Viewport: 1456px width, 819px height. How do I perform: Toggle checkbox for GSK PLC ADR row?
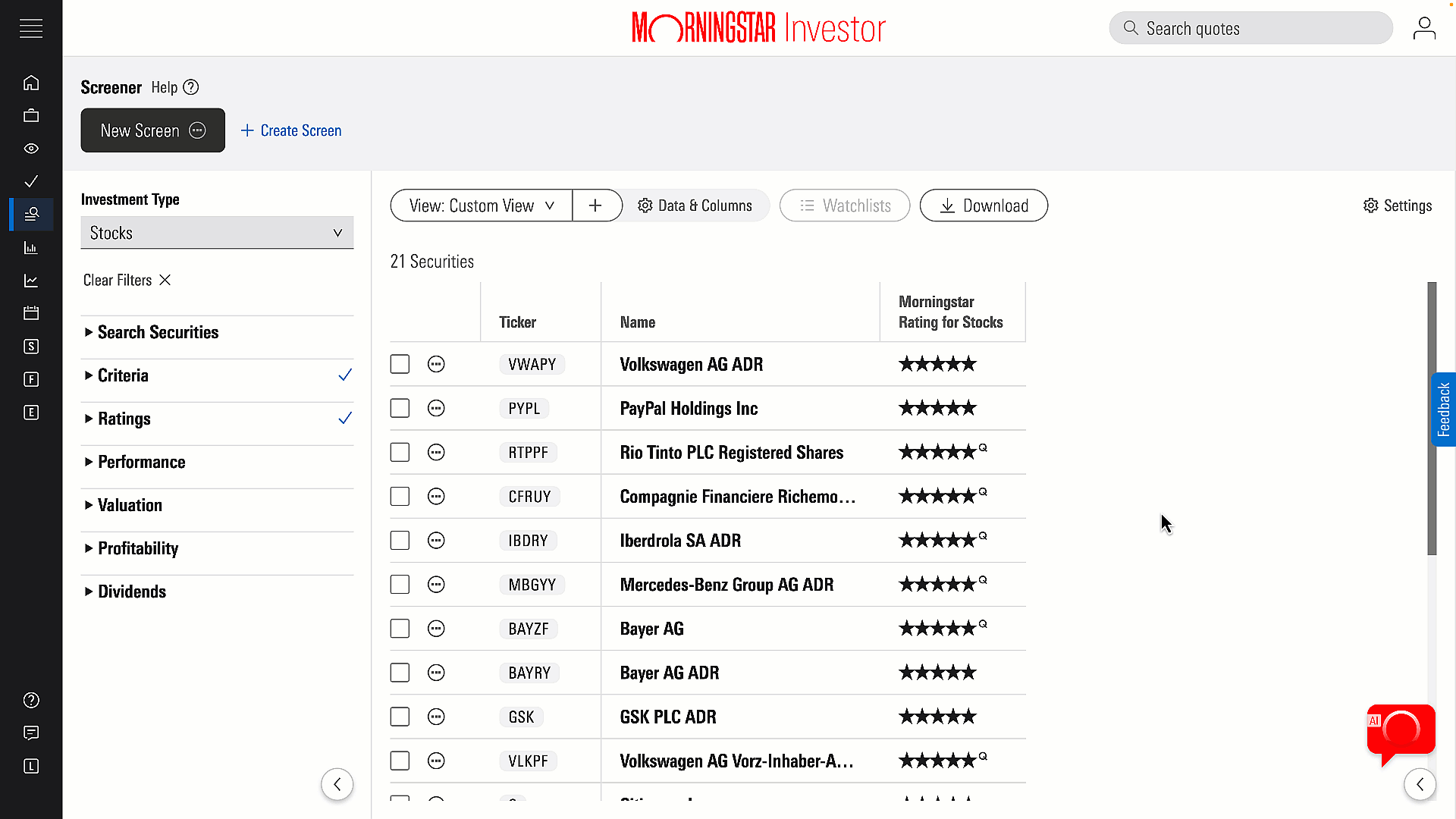(x=400, y=717)
